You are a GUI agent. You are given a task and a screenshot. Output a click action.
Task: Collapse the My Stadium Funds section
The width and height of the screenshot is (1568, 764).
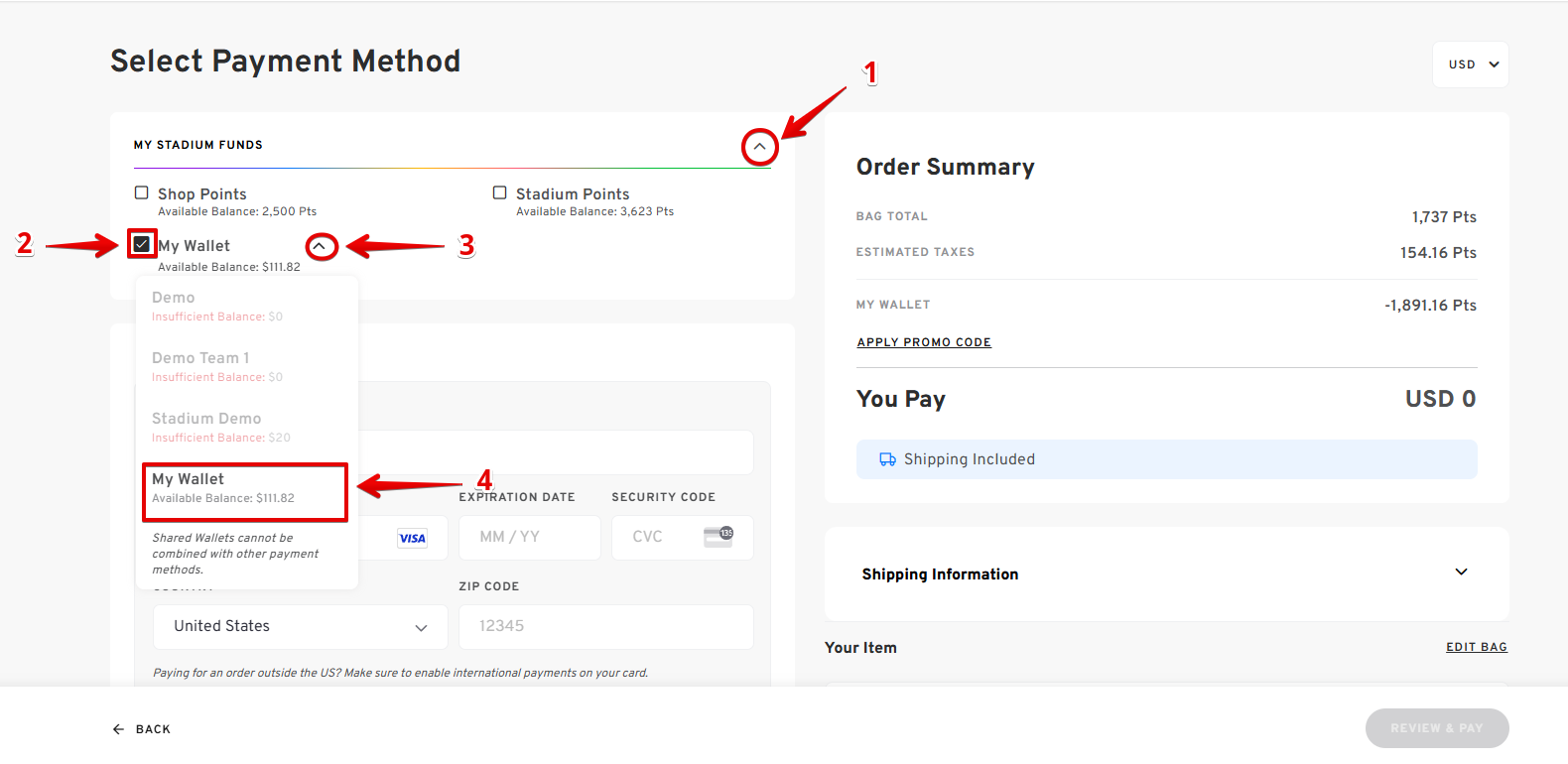(x=759, y=147)
